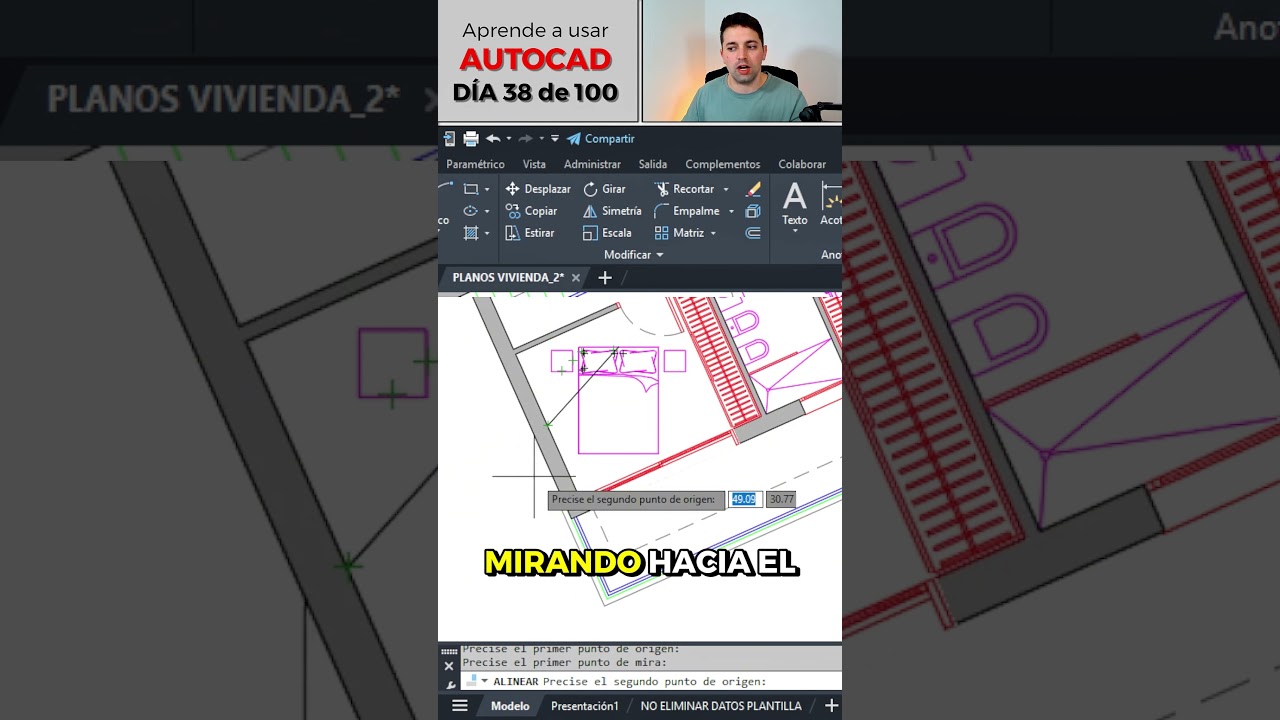The image size is (1280, 720).
Task: Select the Girar rotate tool
Action: pos(605,189)
